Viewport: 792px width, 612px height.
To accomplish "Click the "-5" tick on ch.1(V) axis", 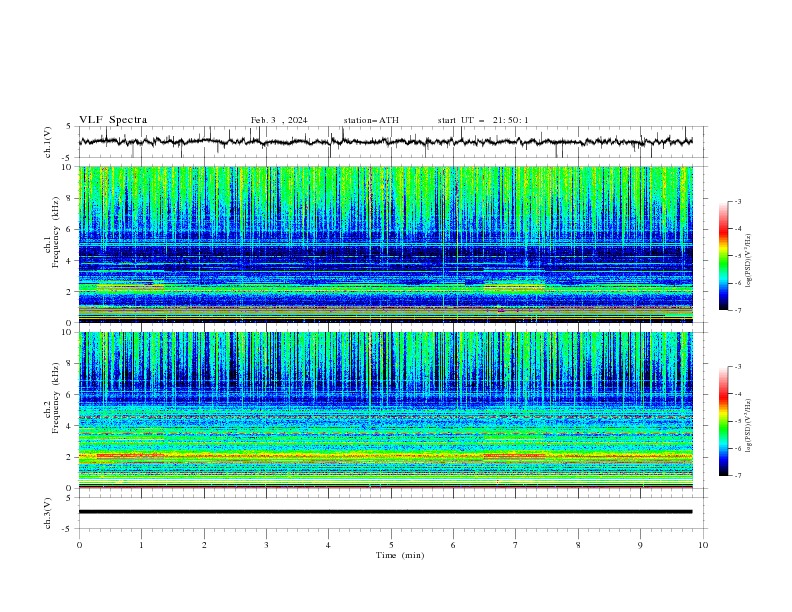I will (68, 158).
